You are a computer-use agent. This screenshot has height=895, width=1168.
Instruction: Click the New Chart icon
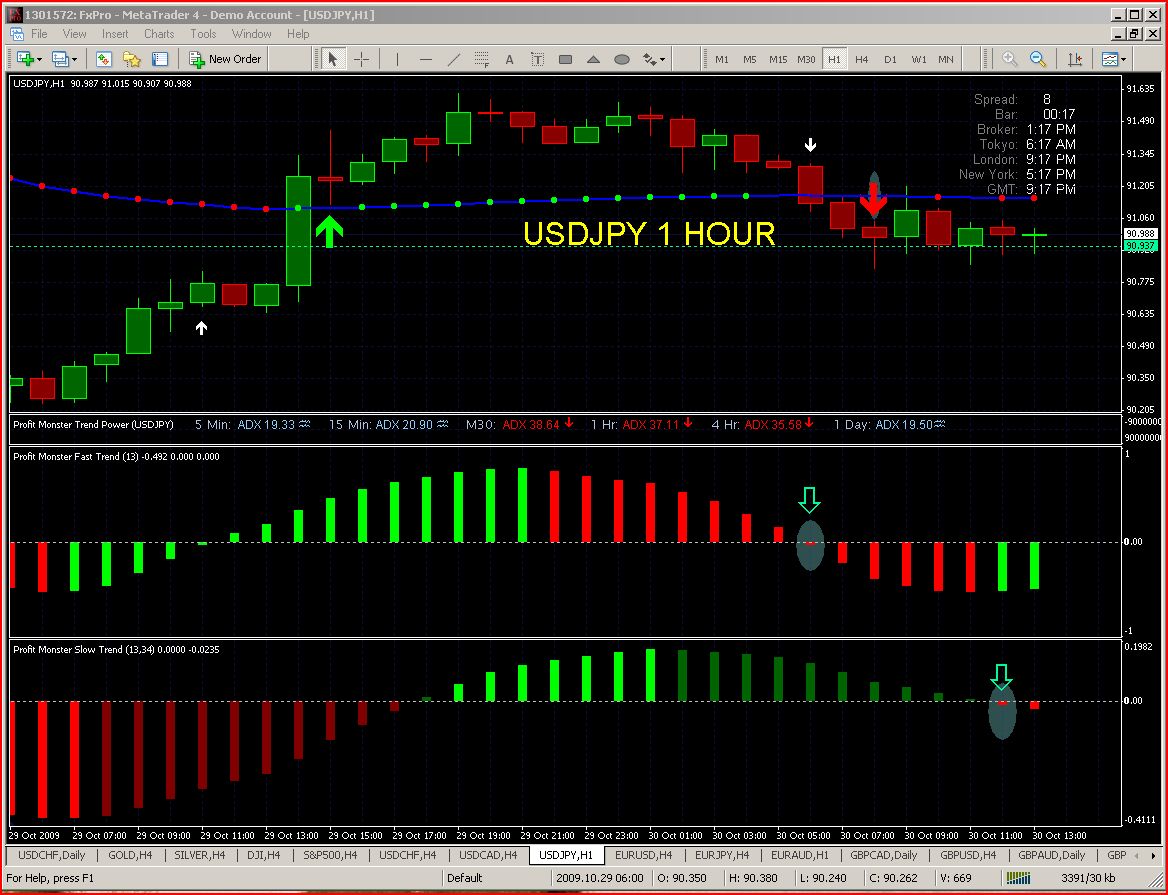click(24, 59)
